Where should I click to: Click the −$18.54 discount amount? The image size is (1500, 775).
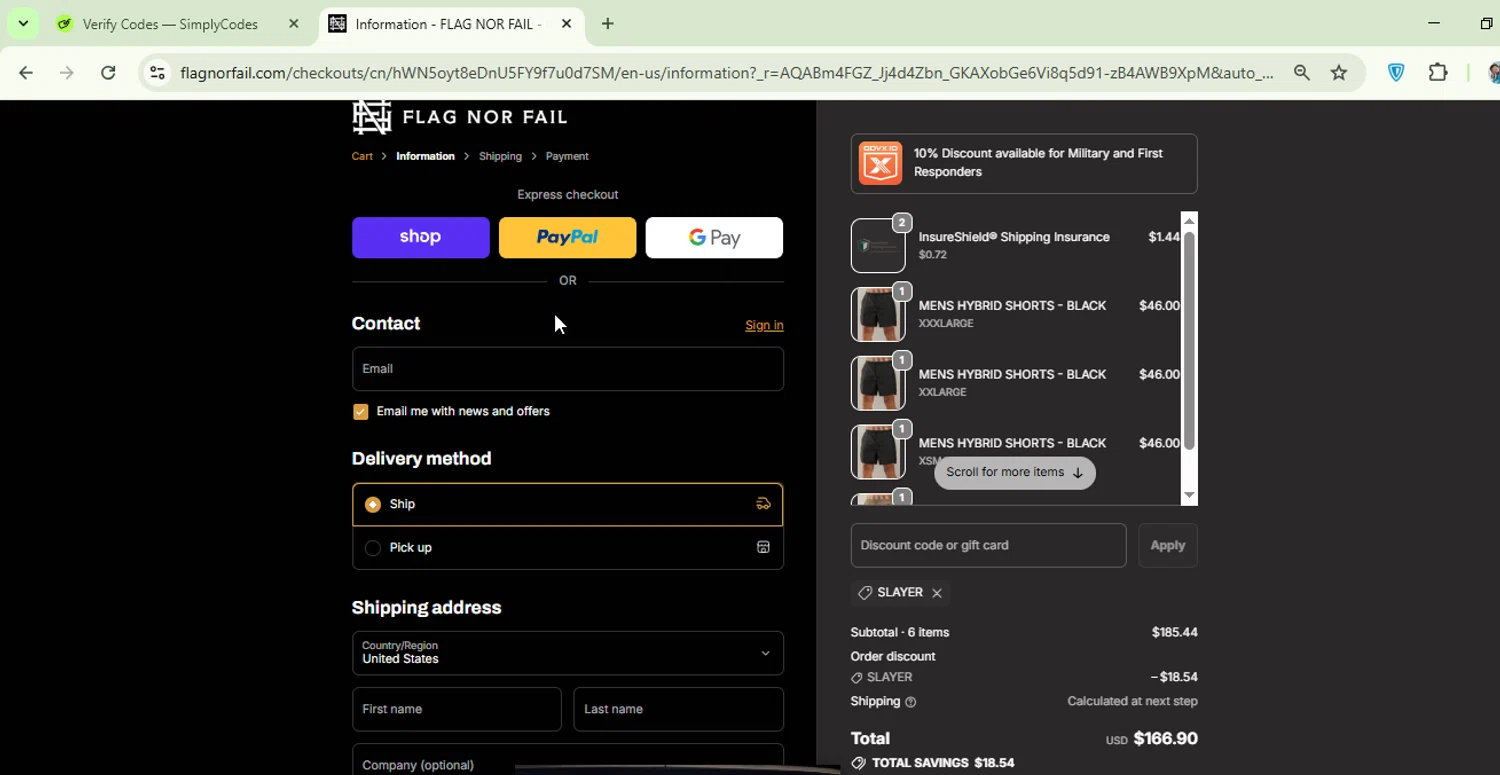1174,677
